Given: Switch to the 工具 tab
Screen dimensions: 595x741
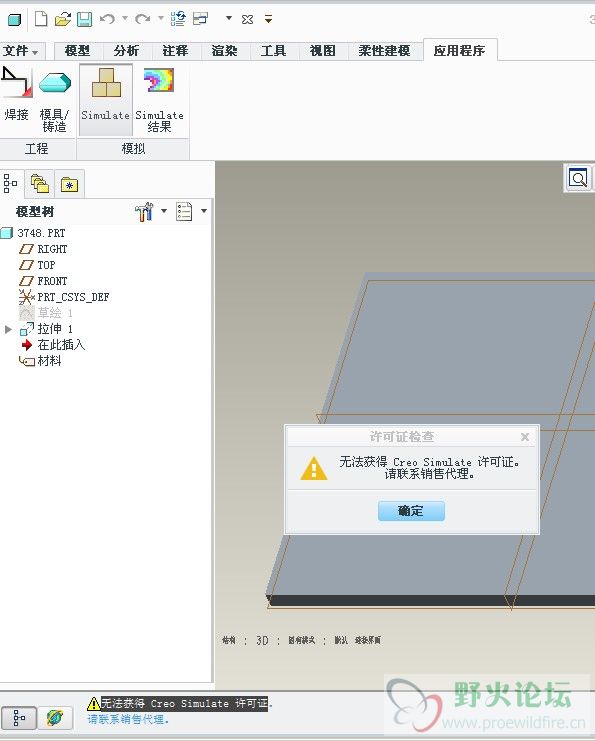Looking at the screenshot, I should (274, 51).
